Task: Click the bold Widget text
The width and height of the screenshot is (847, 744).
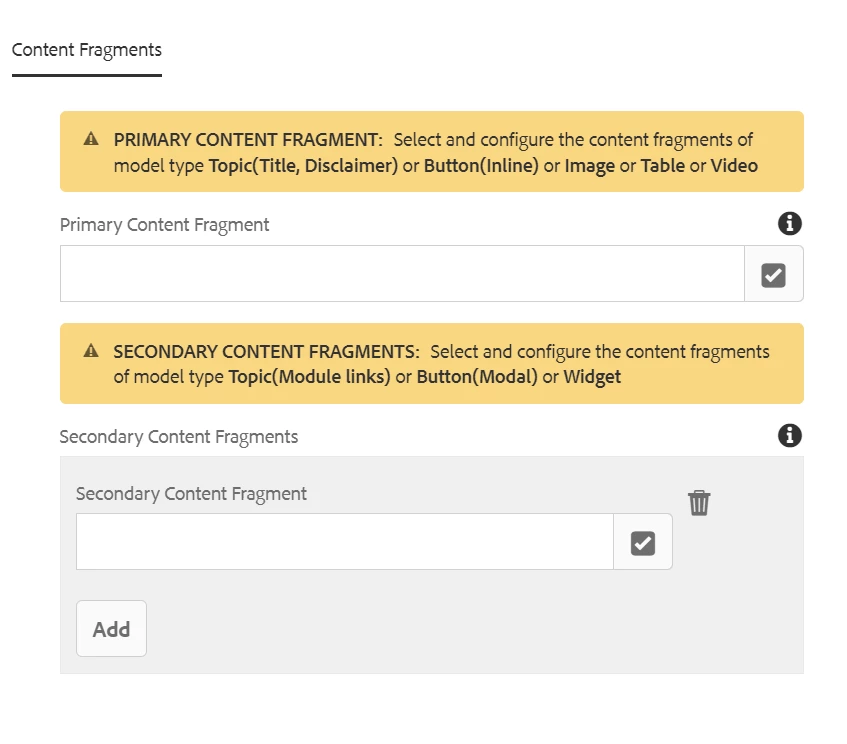Action: click(592, 378)
